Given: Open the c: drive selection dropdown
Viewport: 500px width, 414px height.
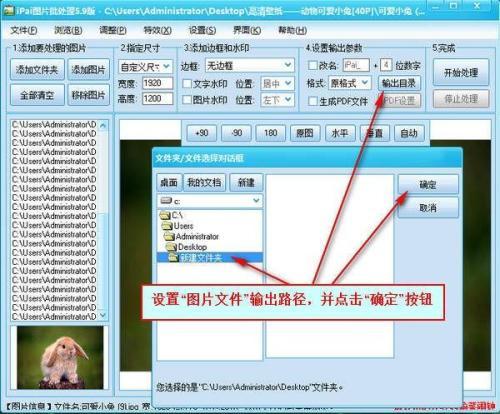Looking at the screenshot, I should tap(210, 201).
